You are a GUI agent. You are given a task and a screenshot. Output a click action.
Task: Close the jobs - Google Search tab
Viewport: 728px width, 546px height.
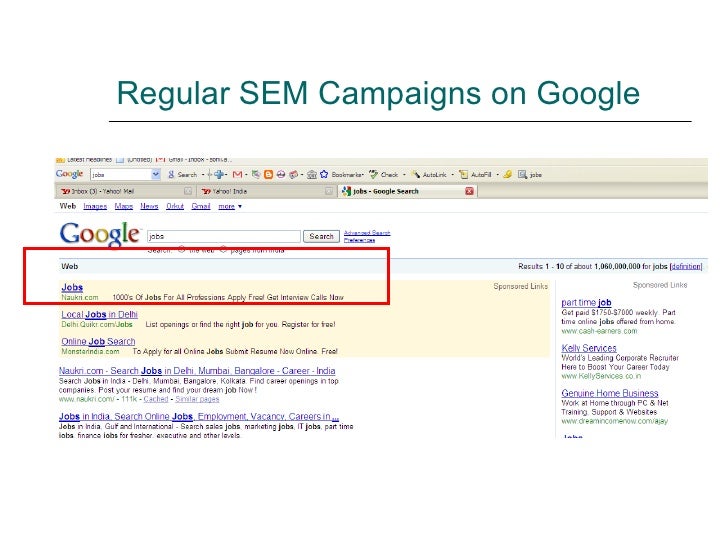tap(469, 191)
